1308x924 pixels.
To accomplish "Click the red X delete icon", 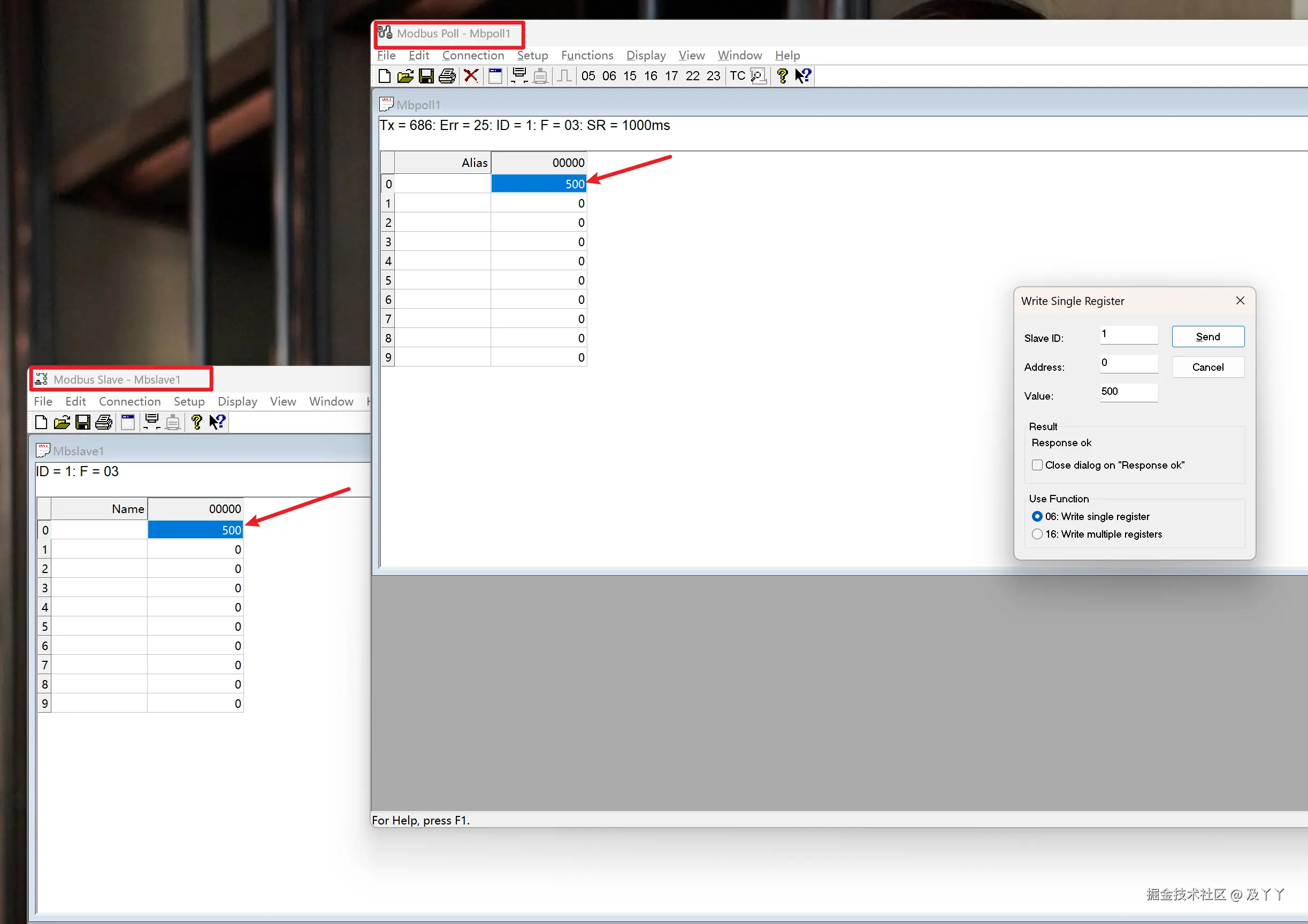I will [471, 76].
